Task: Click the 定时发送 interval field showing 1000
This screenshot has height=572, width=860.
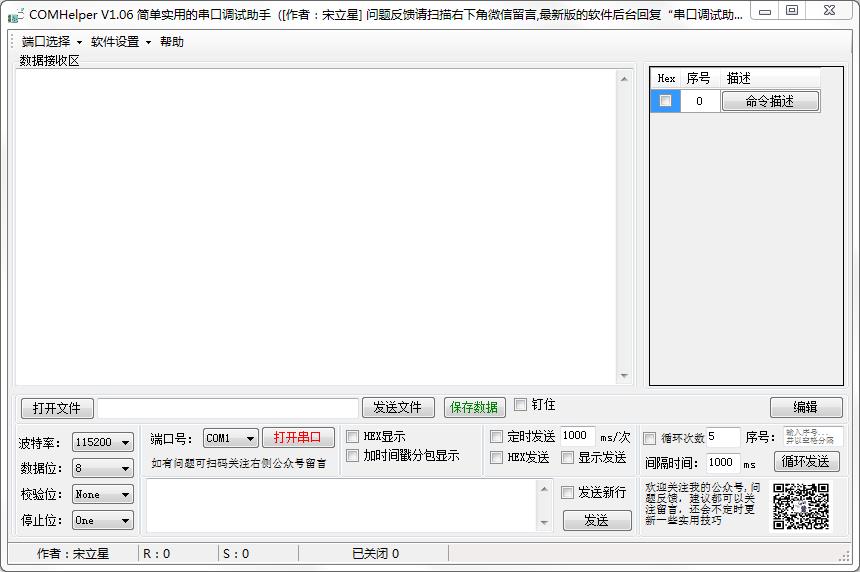Action: pos(578,435)
